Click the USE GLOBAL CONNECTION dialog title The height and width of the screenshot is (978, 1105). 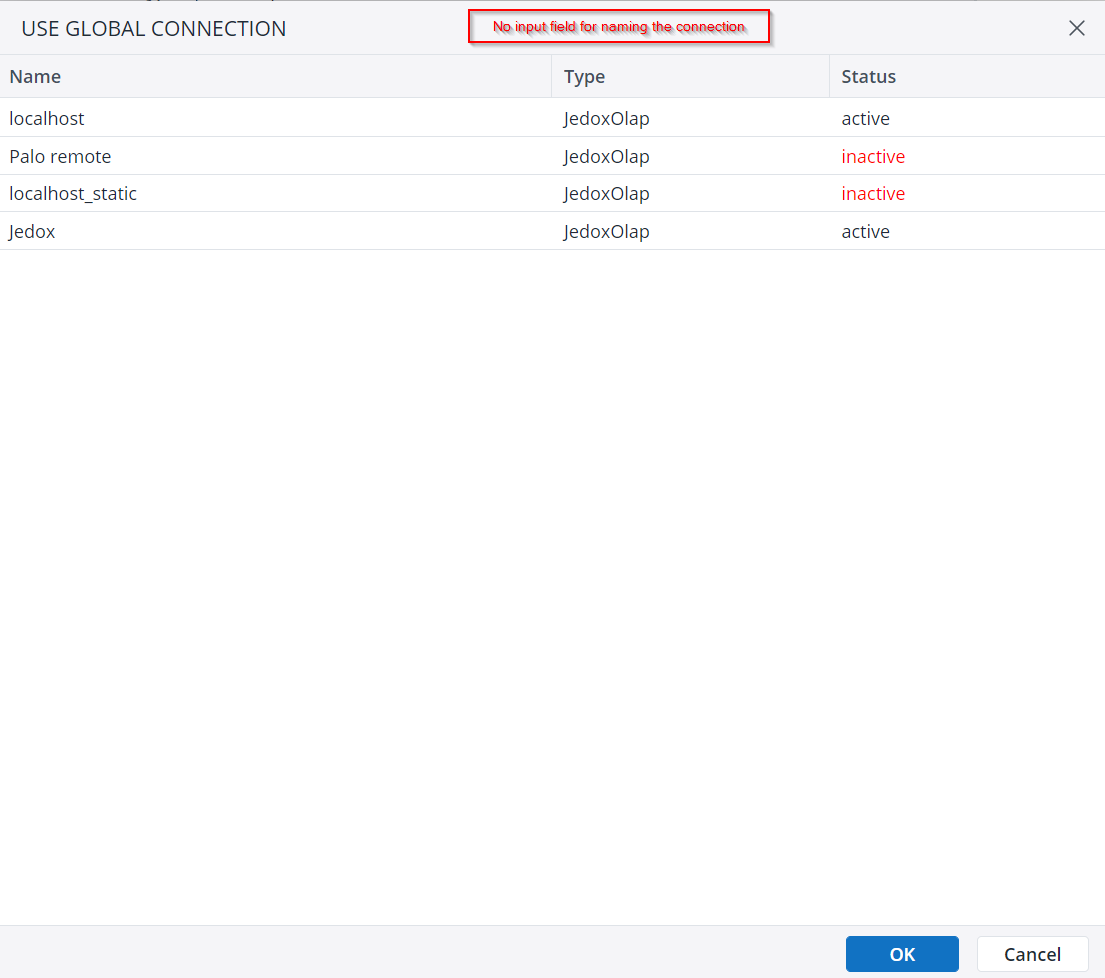click(154, 29)
